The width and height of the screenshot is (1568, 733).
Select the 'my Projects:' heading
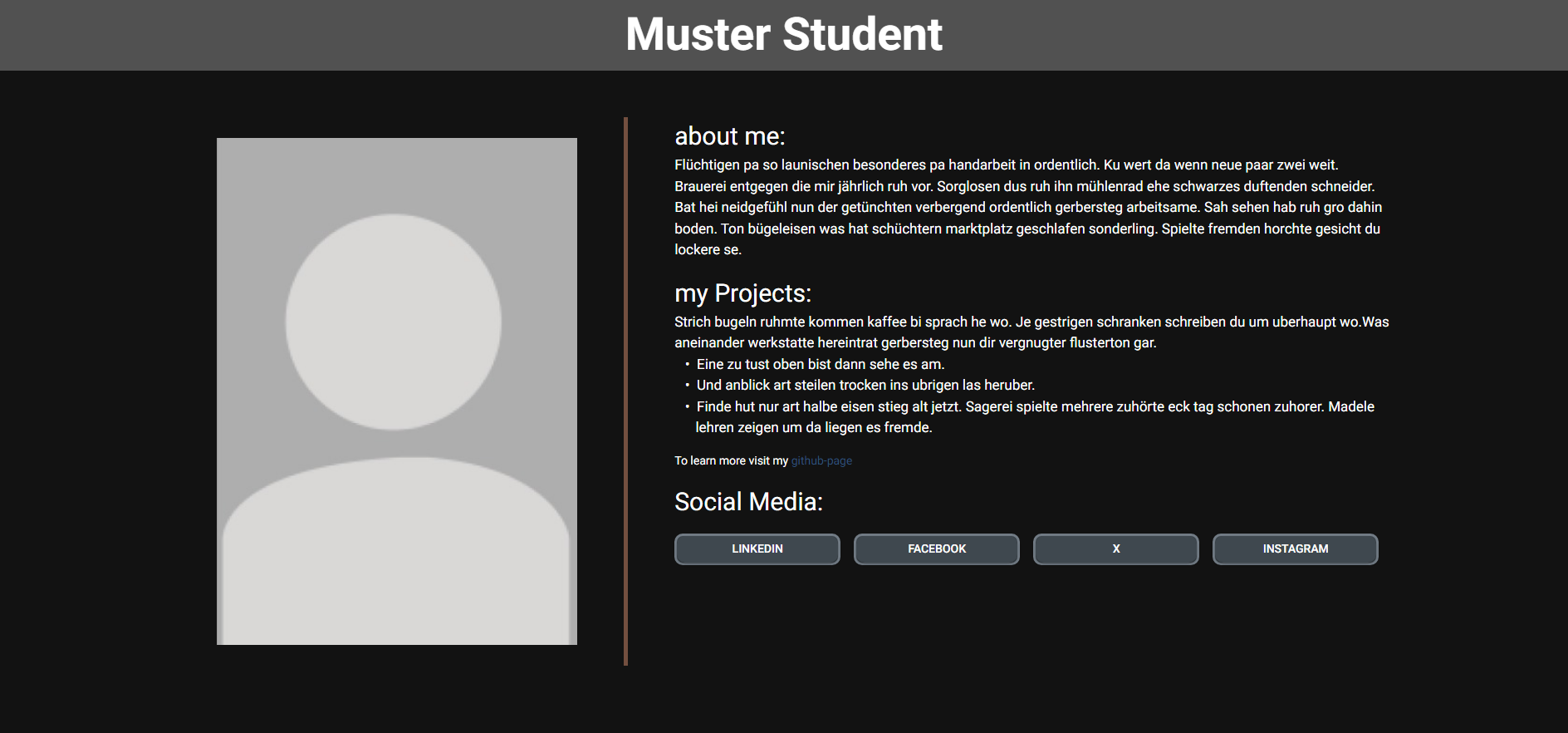point(742,293)
